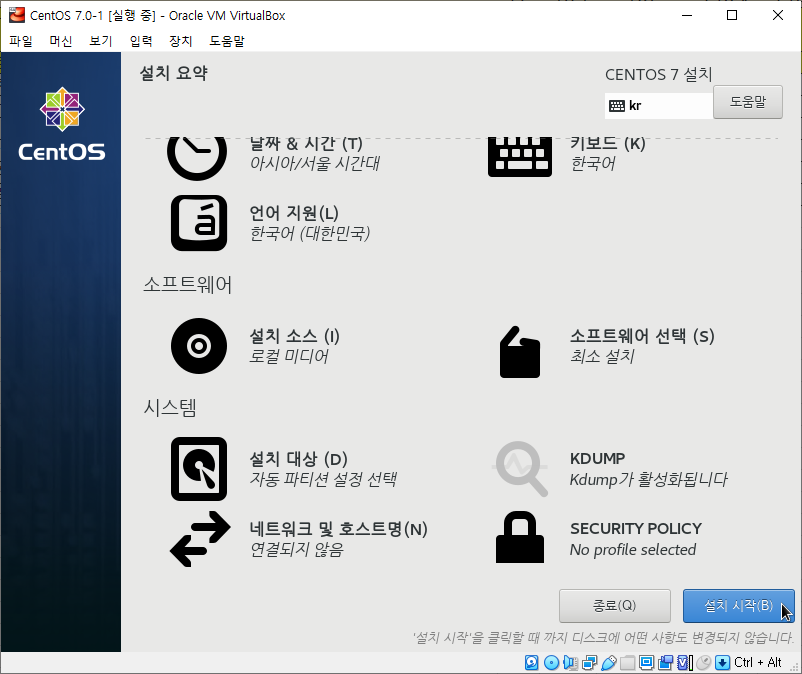
Task: Click the 설치 요약 page title
Action: pos(174,73)
